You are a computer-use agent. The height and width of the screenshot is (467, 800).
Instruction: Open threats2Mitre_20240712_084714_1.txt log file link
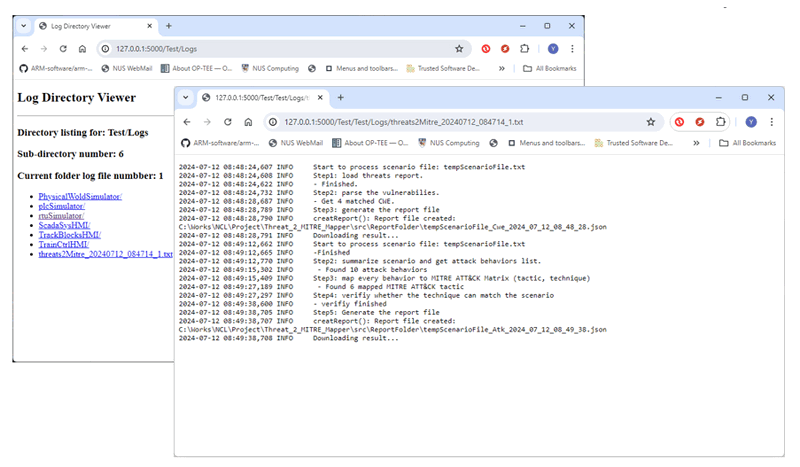[x=106, y=254]
